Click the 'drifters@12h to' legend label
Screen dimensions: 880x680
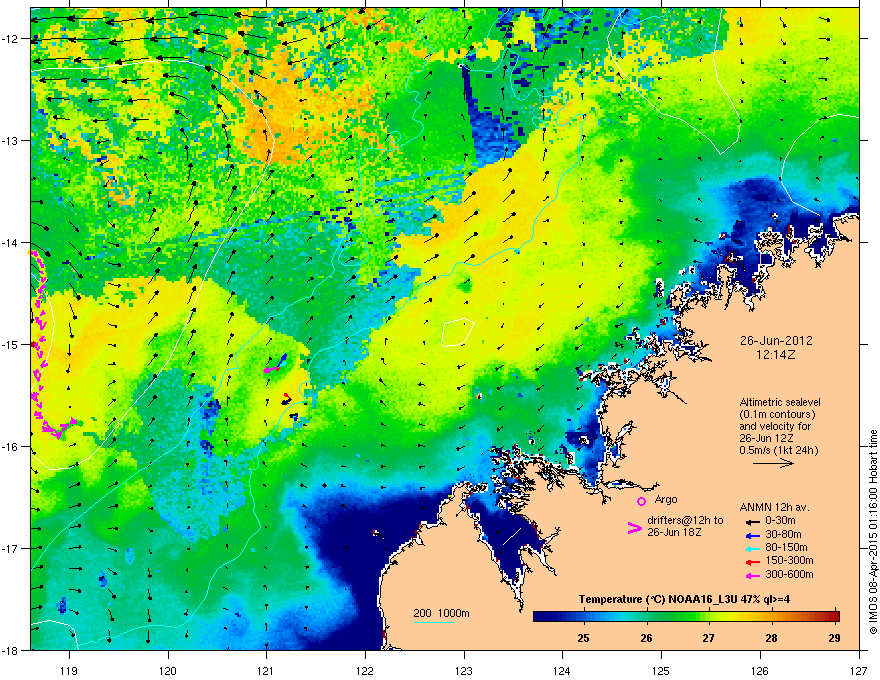click(x=685, y=521)
